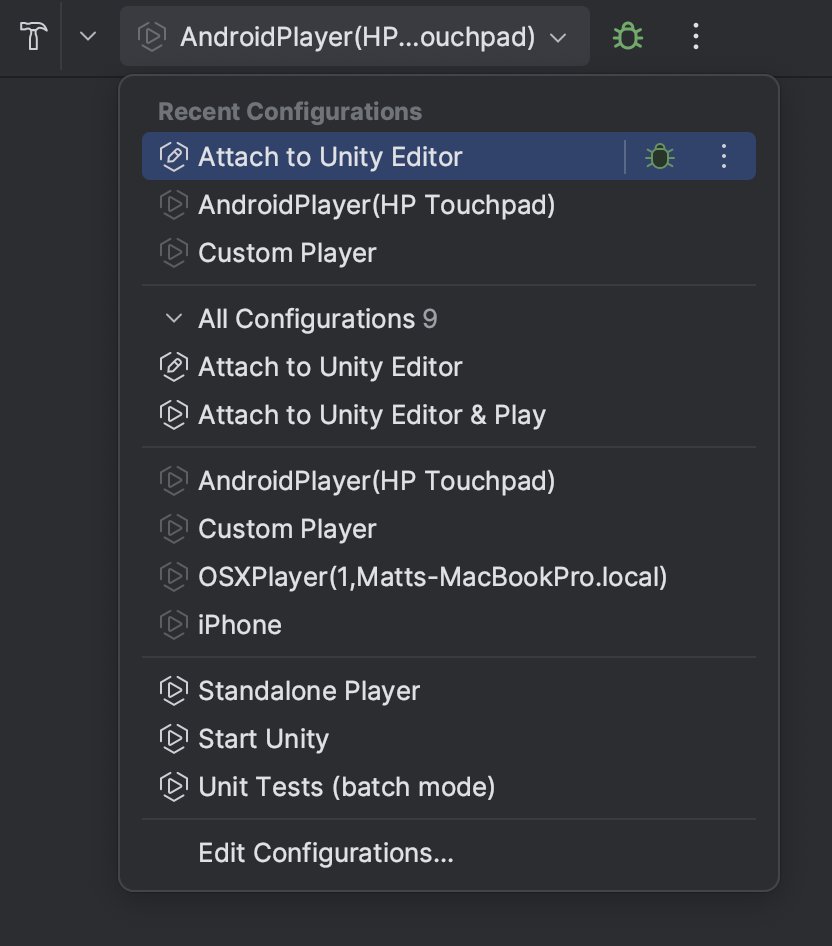Select recent Custom Player configuration

448,253
